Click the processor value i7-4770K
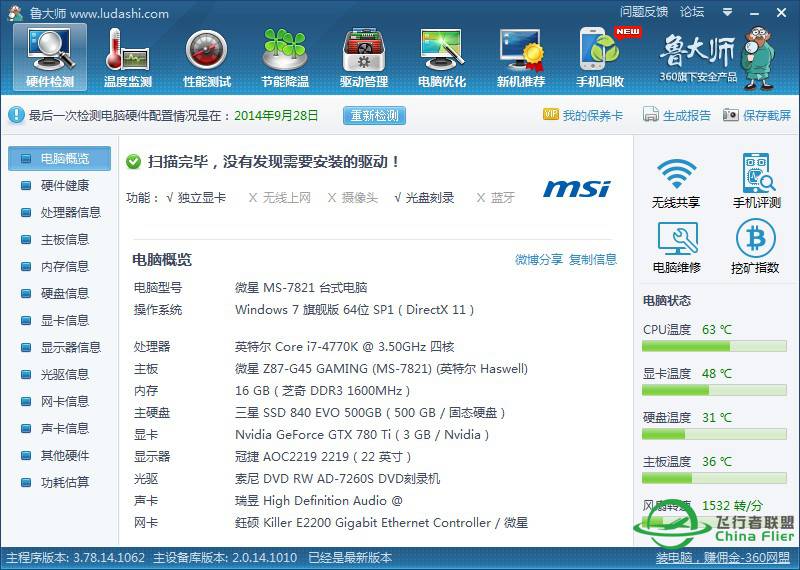800x570 pixels. click(344, 347)
